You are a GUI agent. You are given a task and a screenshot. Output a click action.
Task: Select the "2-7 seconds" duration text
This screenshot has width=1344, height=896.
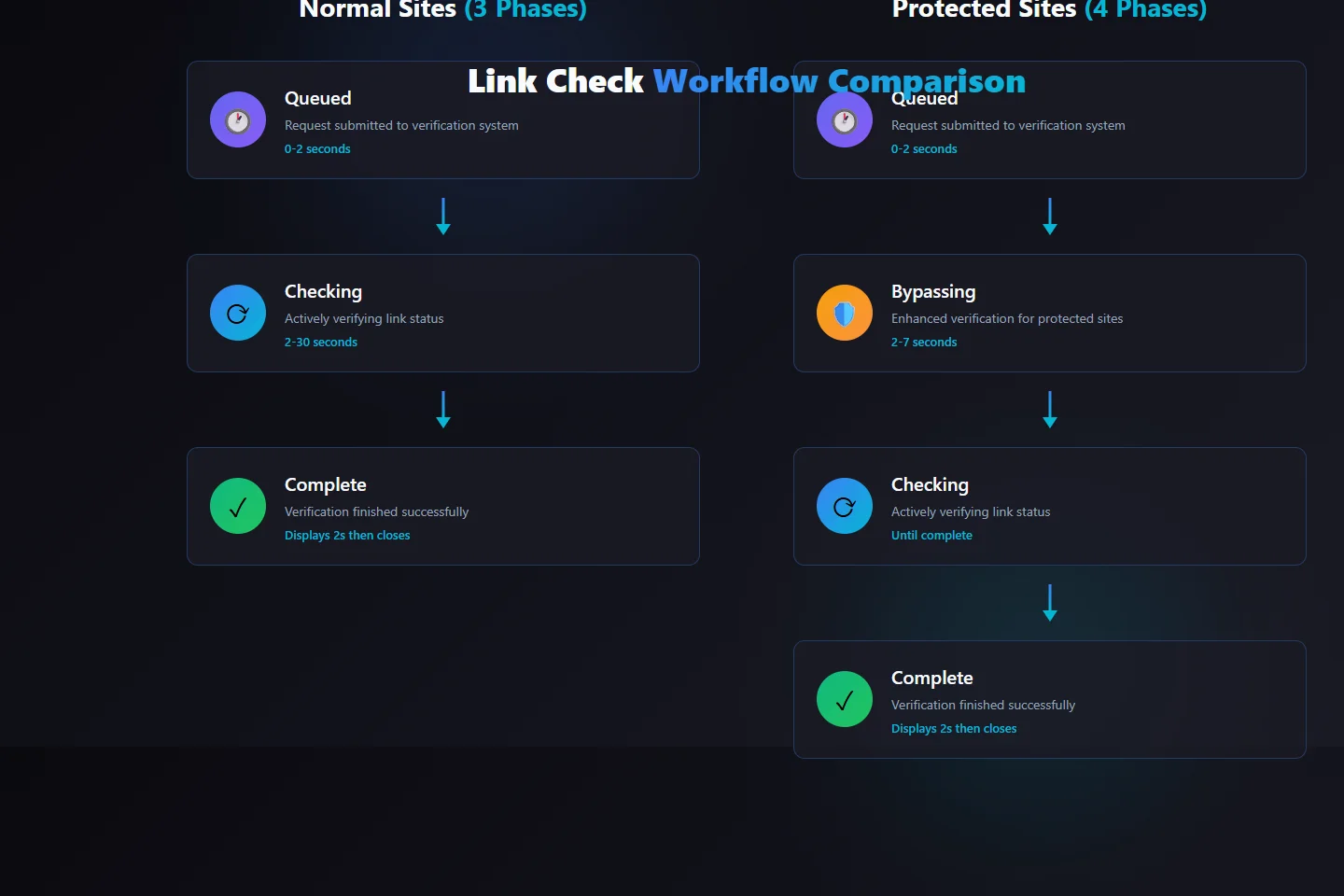coord(923,343)
